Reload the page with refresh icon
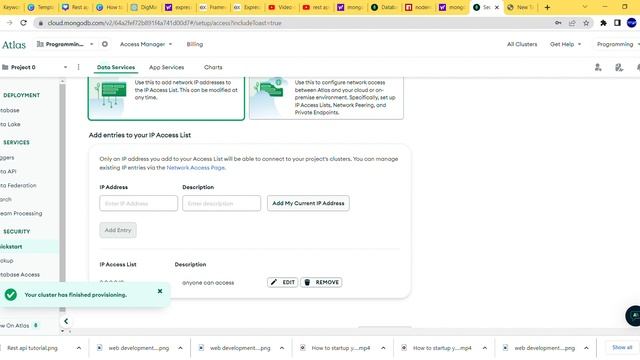 pyautogui.click(x=24, y=23)
